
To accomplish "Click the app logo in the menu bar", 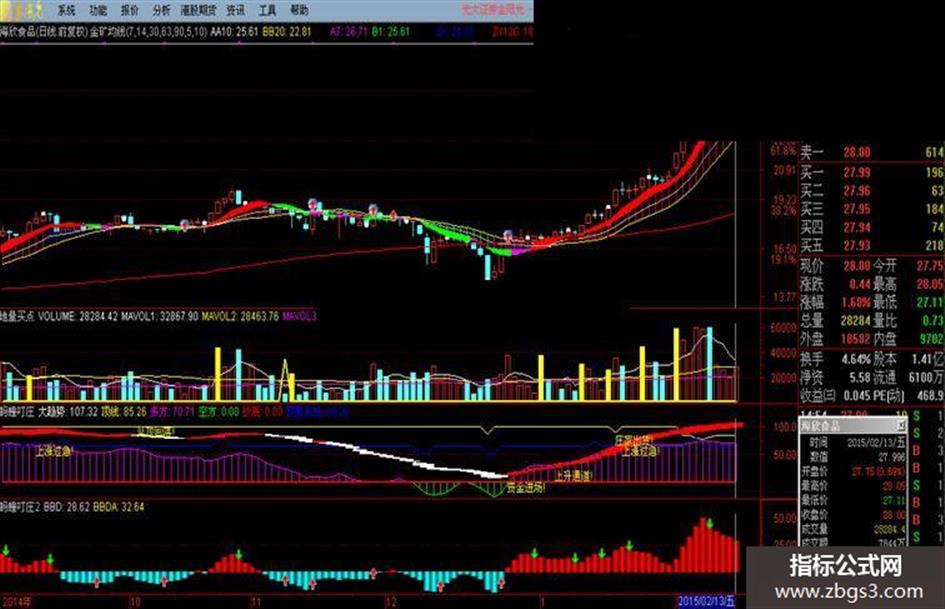I will pyautogui.click(x=22, y=10).
